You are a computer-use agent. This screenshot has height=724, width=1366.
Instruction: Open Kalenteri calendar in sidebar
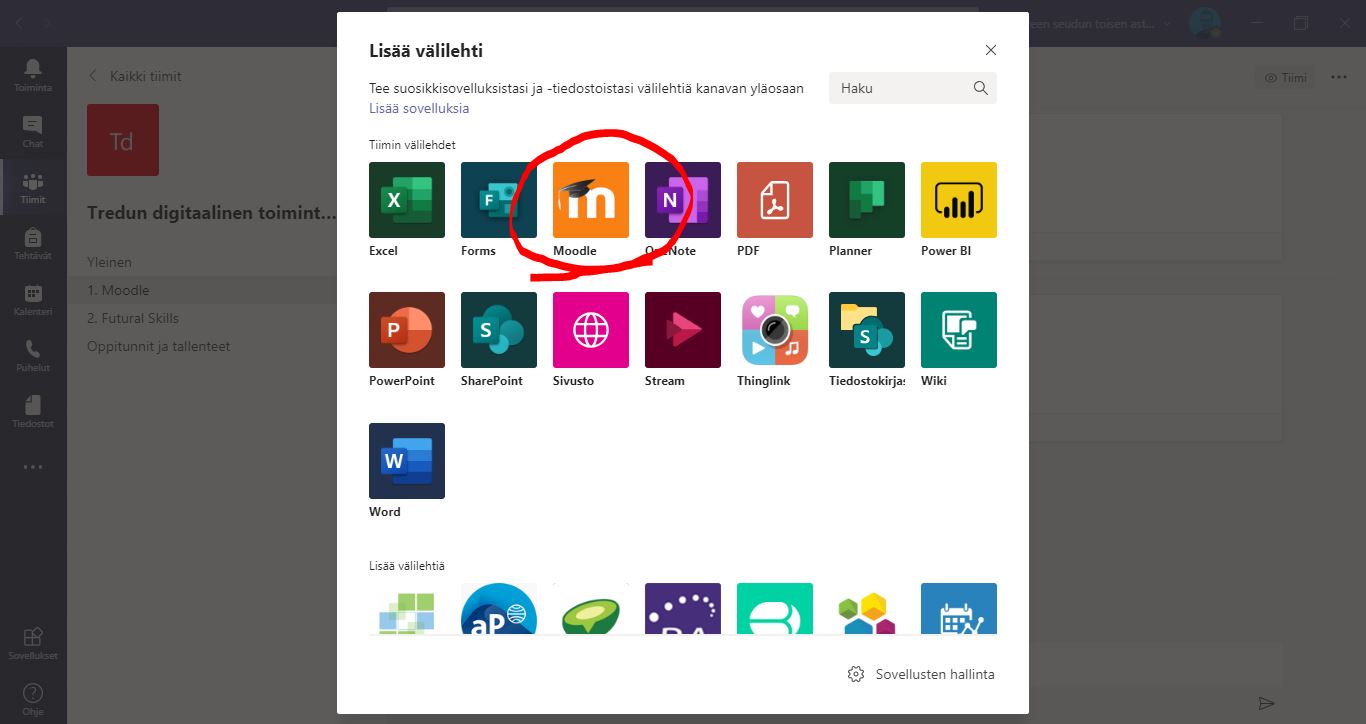pos(33,299)
